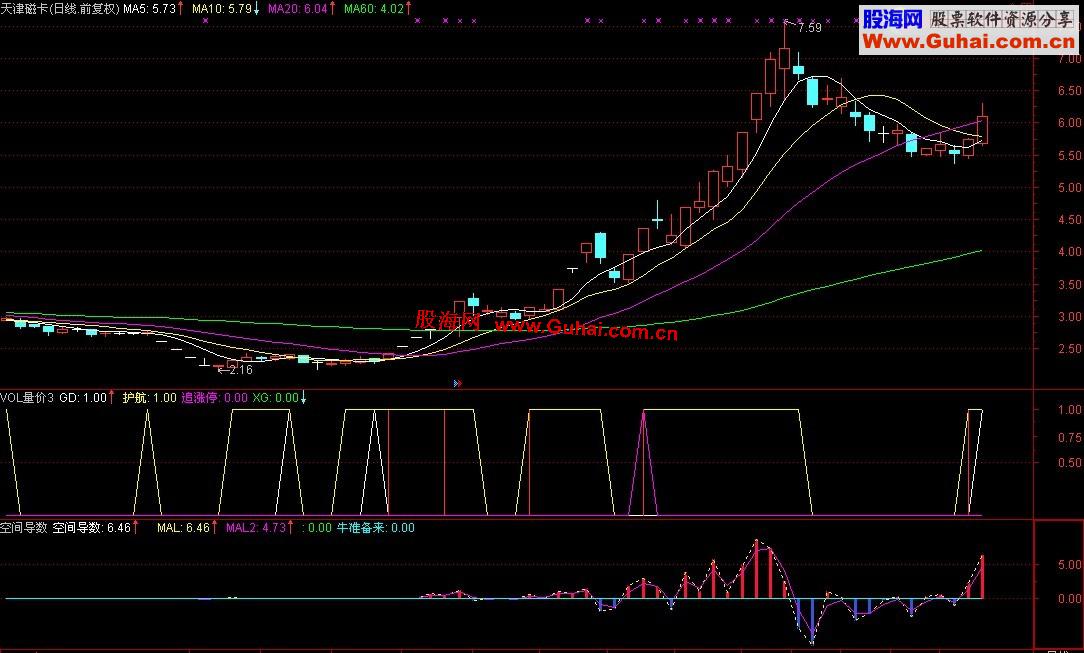Click the 4.00 price axis value
The height and width of the screenshot is (653, 1084).
pos(1069,252)
